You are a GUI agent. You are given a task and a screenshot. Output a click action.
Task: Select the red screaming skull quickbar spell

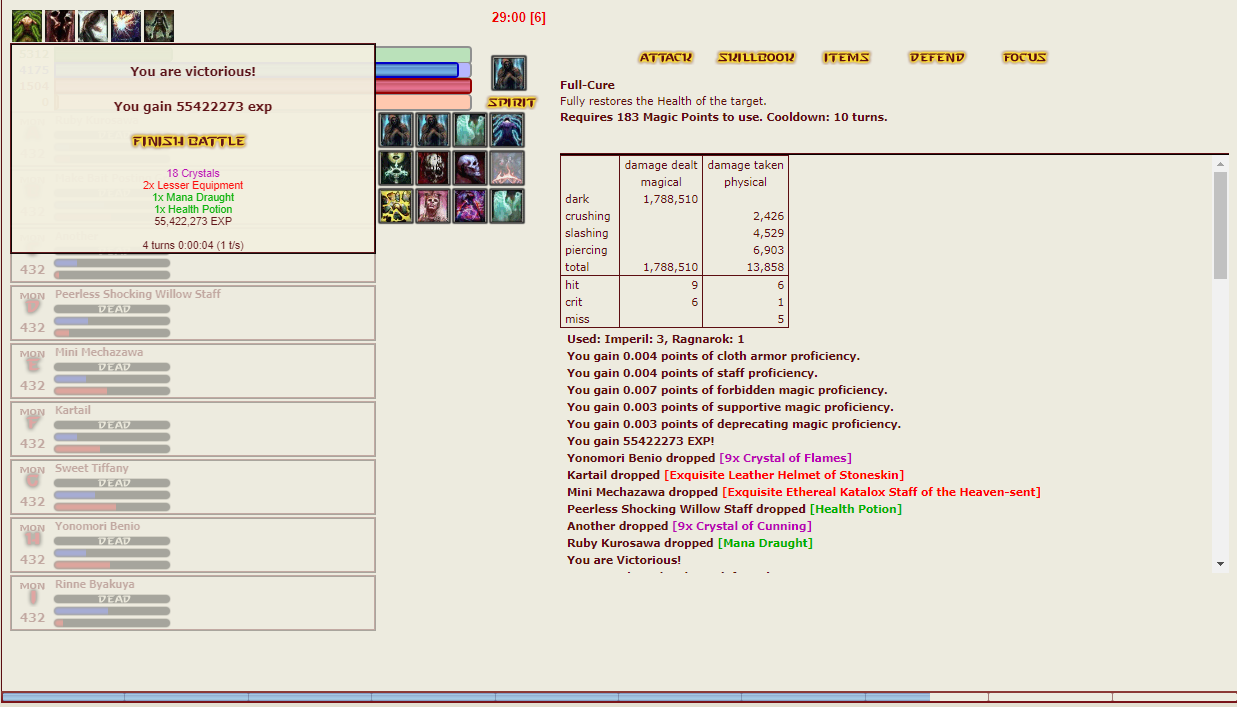click(x=433, y=168)
